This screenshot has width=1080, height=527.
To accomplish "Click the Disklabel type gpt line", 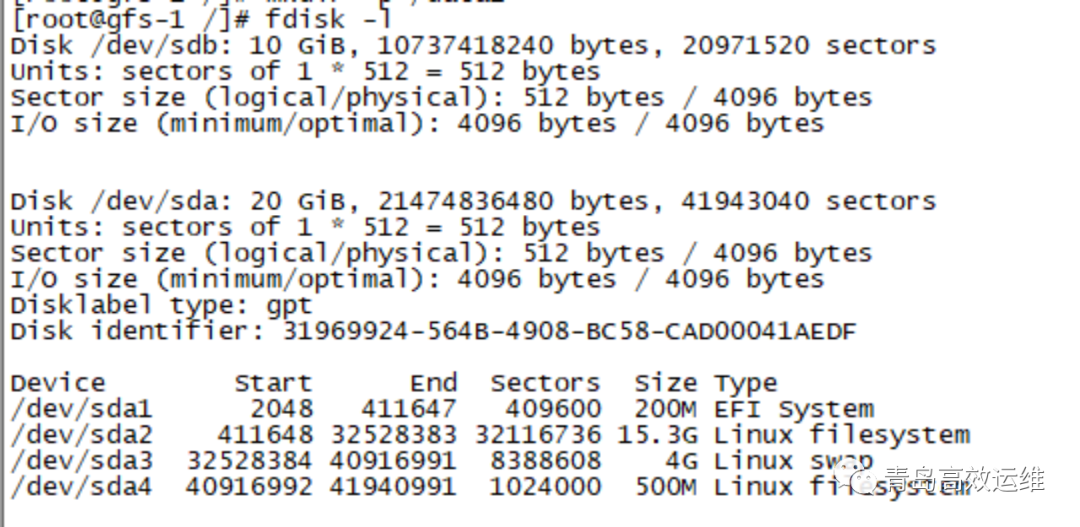I will pos(162,305).
